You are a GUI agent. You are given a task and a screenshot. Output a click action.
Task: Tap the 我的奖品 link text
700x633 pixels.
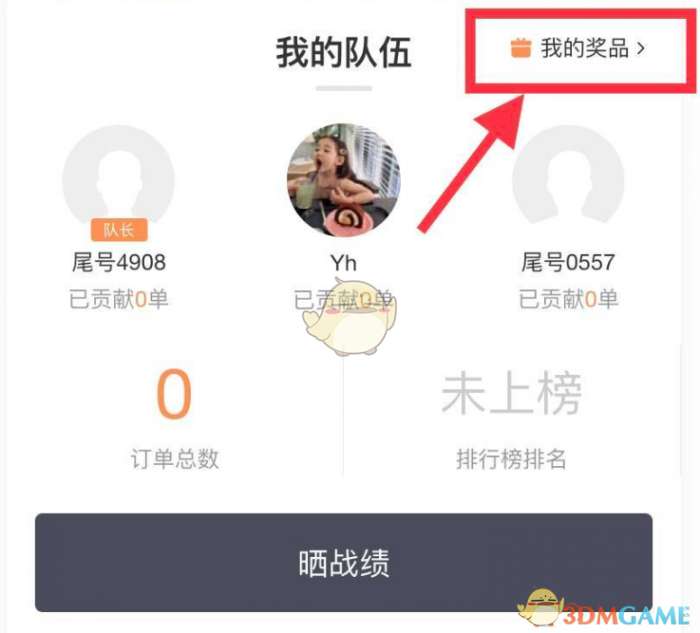coord(585,48)
